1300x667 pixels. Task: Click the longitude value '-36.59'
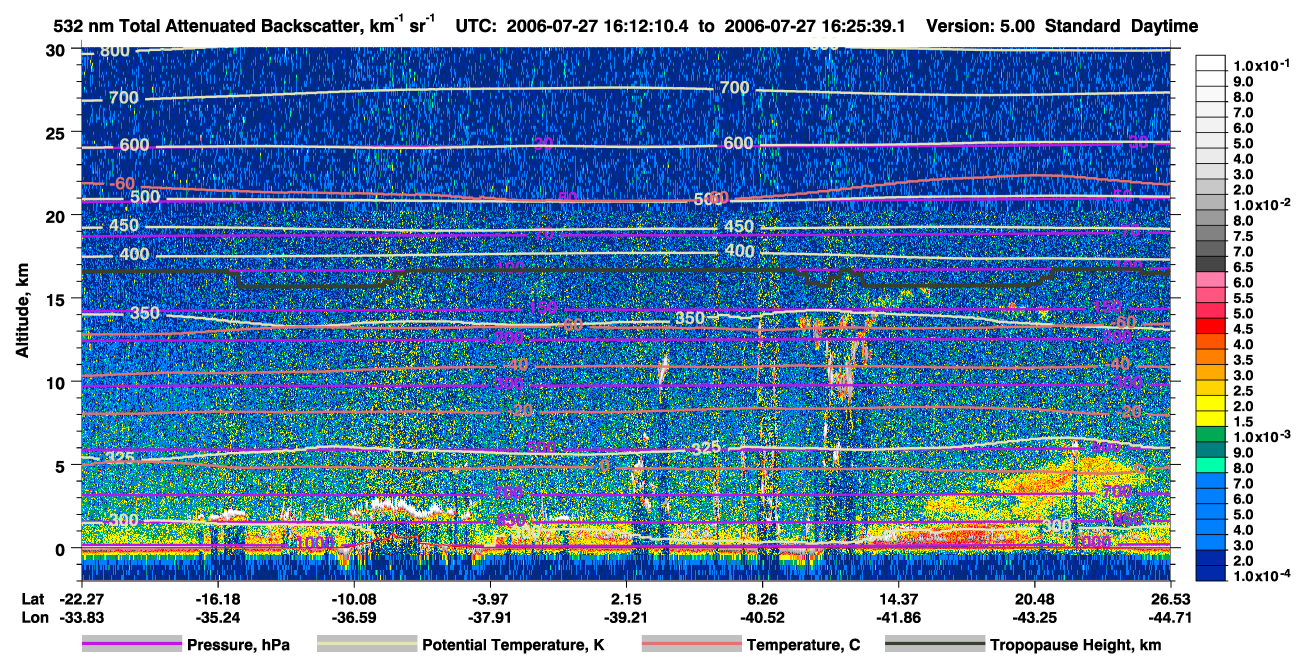(x=354, y=617)
